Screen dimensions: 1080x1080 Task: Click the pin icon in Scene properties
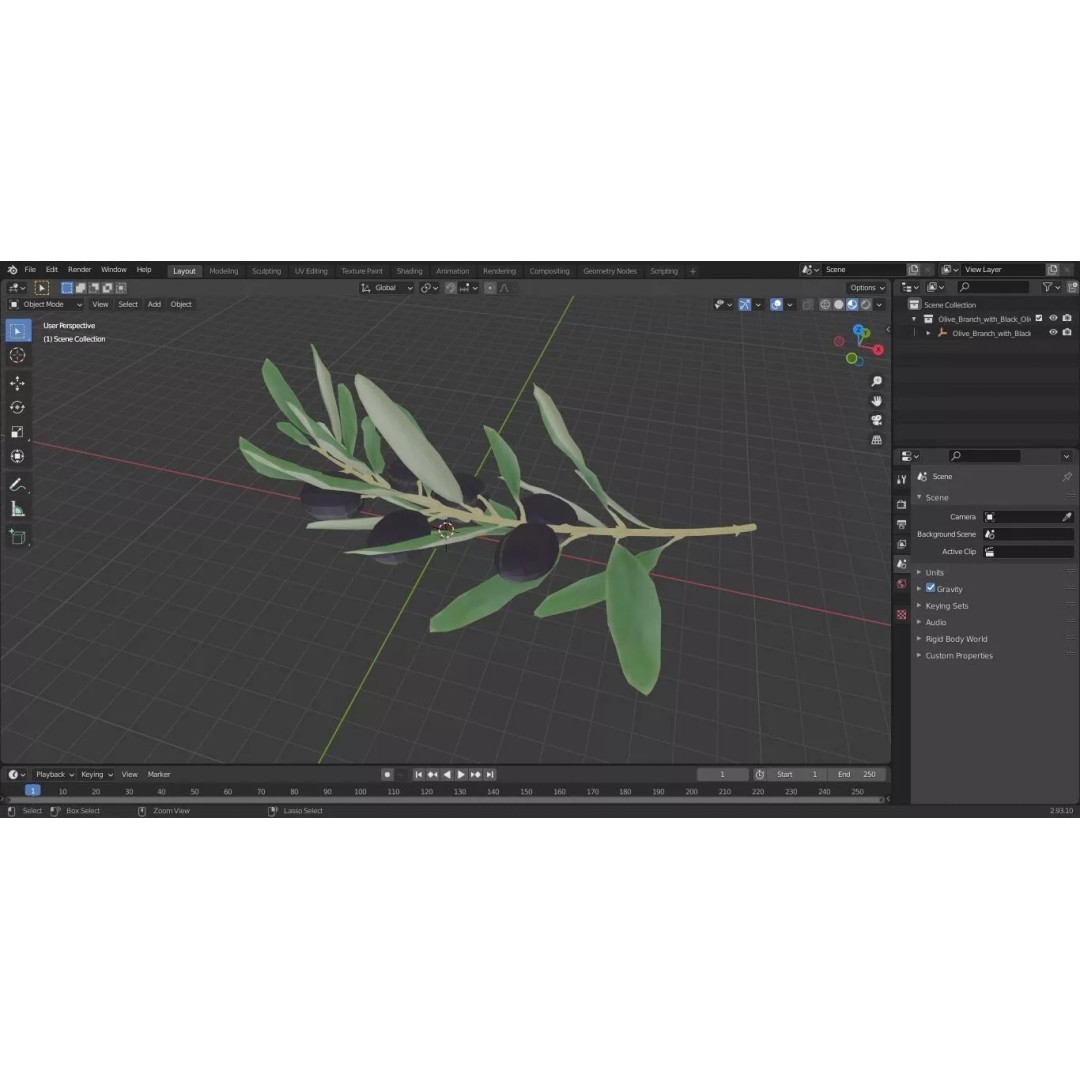coord(1067,477)
